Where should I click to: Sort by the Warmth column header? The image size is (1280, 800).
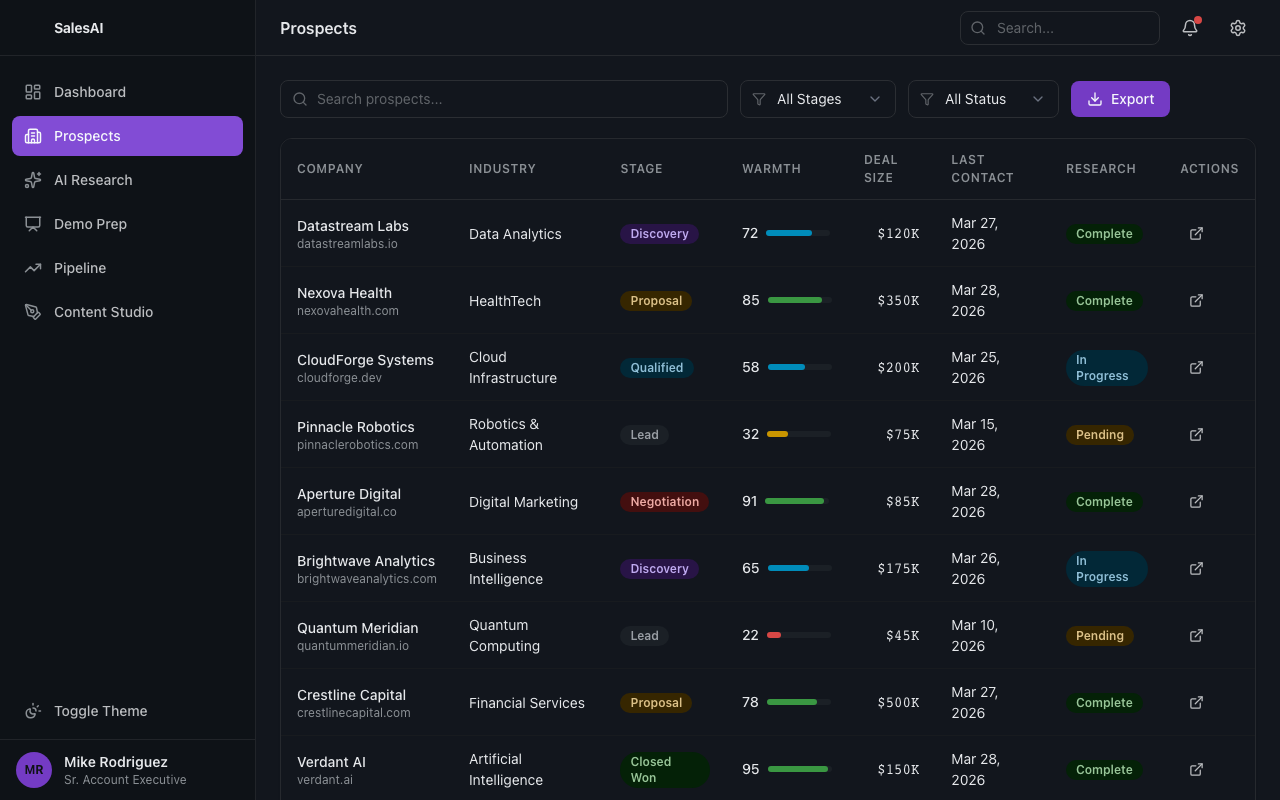point(771,168)
